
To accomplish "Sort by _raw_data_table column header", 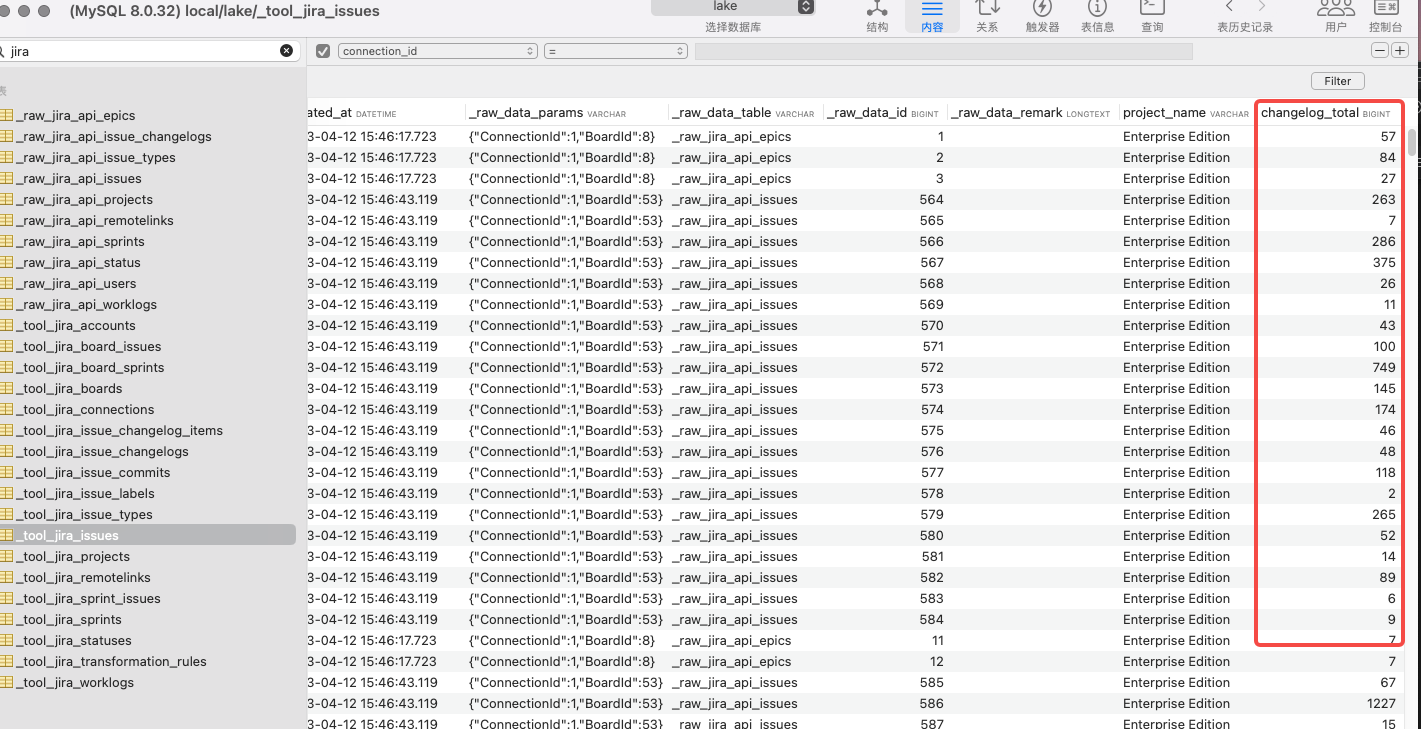I will pos(744,113).
